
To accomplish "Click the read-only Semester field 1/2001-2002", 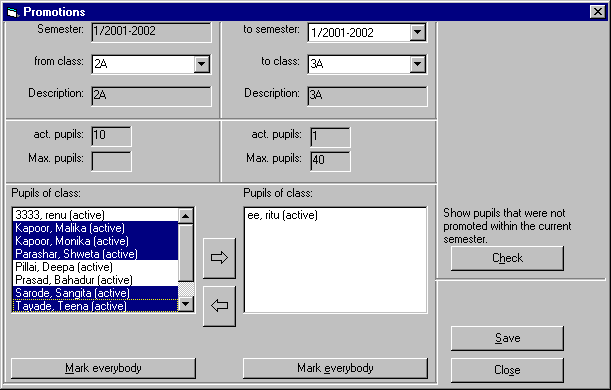I will [152, 32].
